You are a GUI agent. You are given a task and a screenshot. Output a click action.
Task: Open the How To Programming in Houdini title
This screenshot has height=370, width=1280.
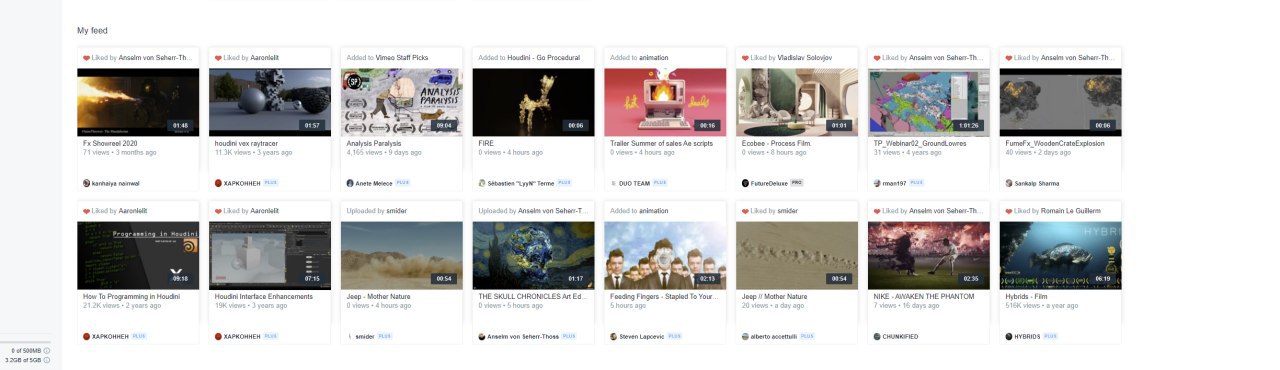click(132, 296)
